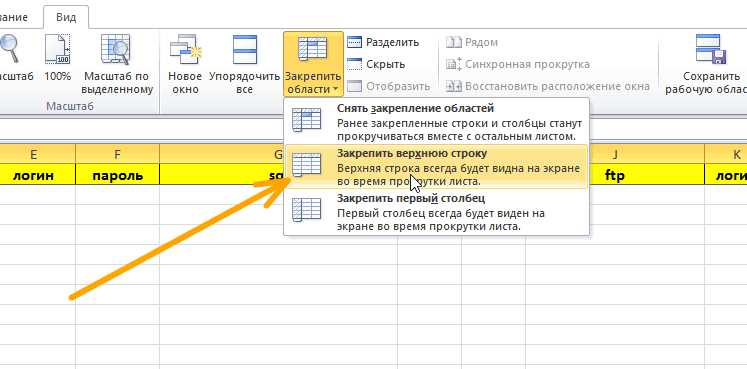Click the 'пароль' header cell
Image resolution: width=747 pixels, height=369 pixels.
(x=117, y=174)
